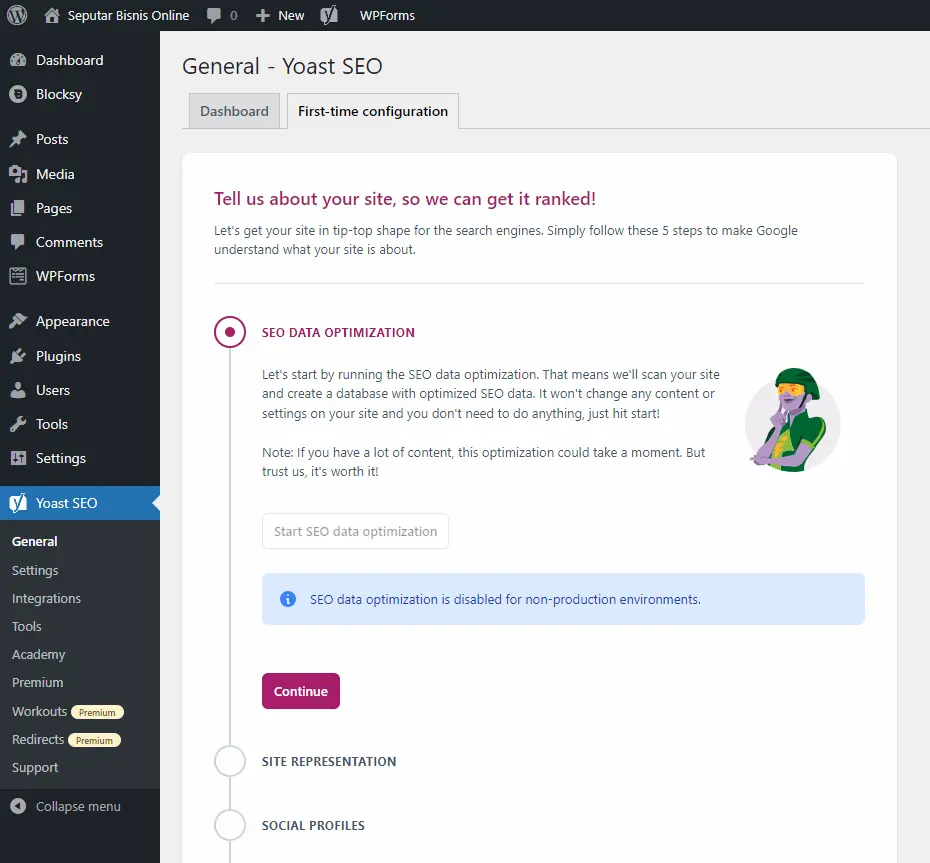The height and width of the screenshot is (863, 930).
Task: Open Integrations under Yoast SEO
Action: point(46,598)
